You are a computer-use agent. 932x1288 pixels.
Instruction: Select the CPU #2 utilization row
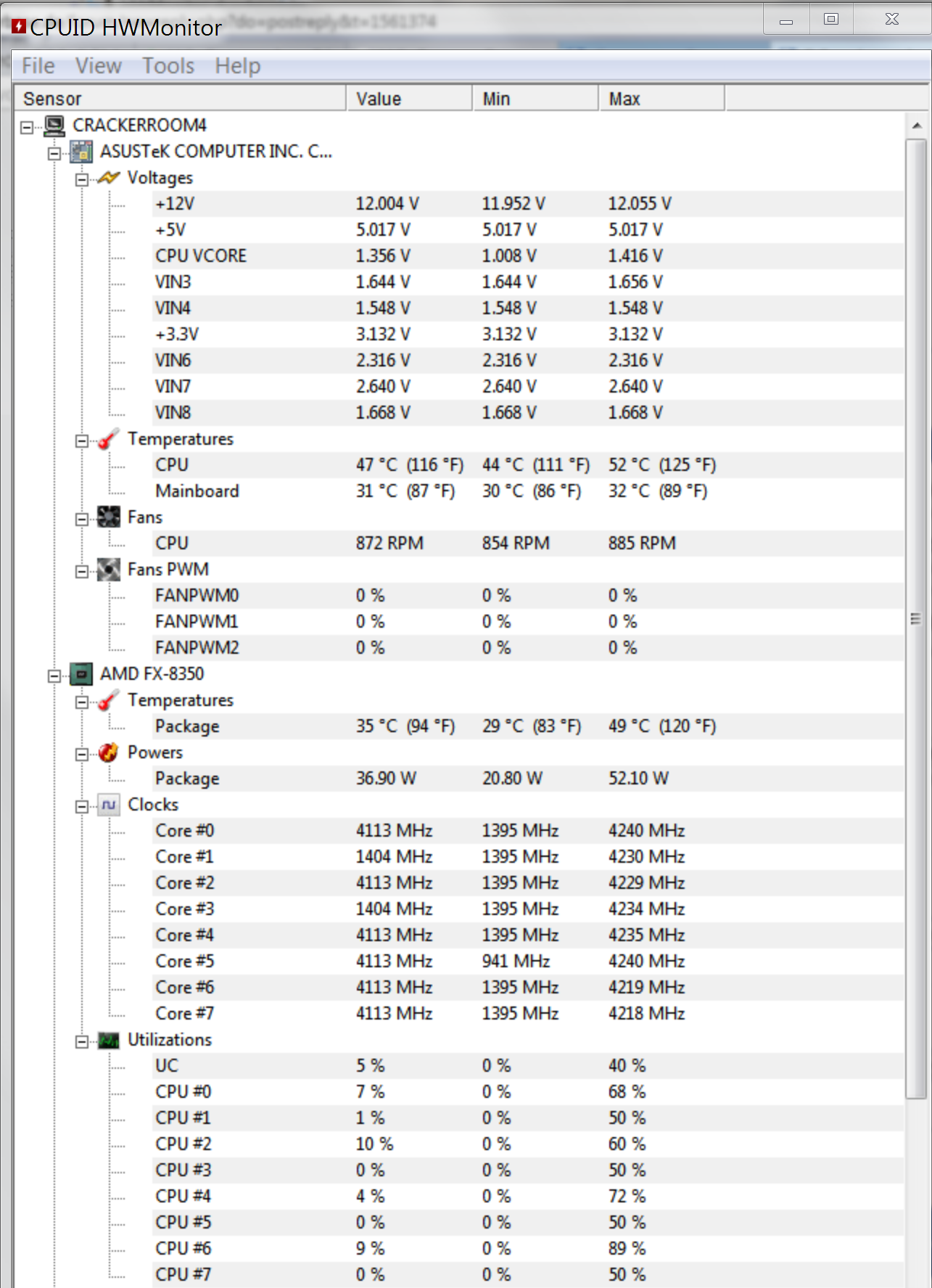point(528,1144)
